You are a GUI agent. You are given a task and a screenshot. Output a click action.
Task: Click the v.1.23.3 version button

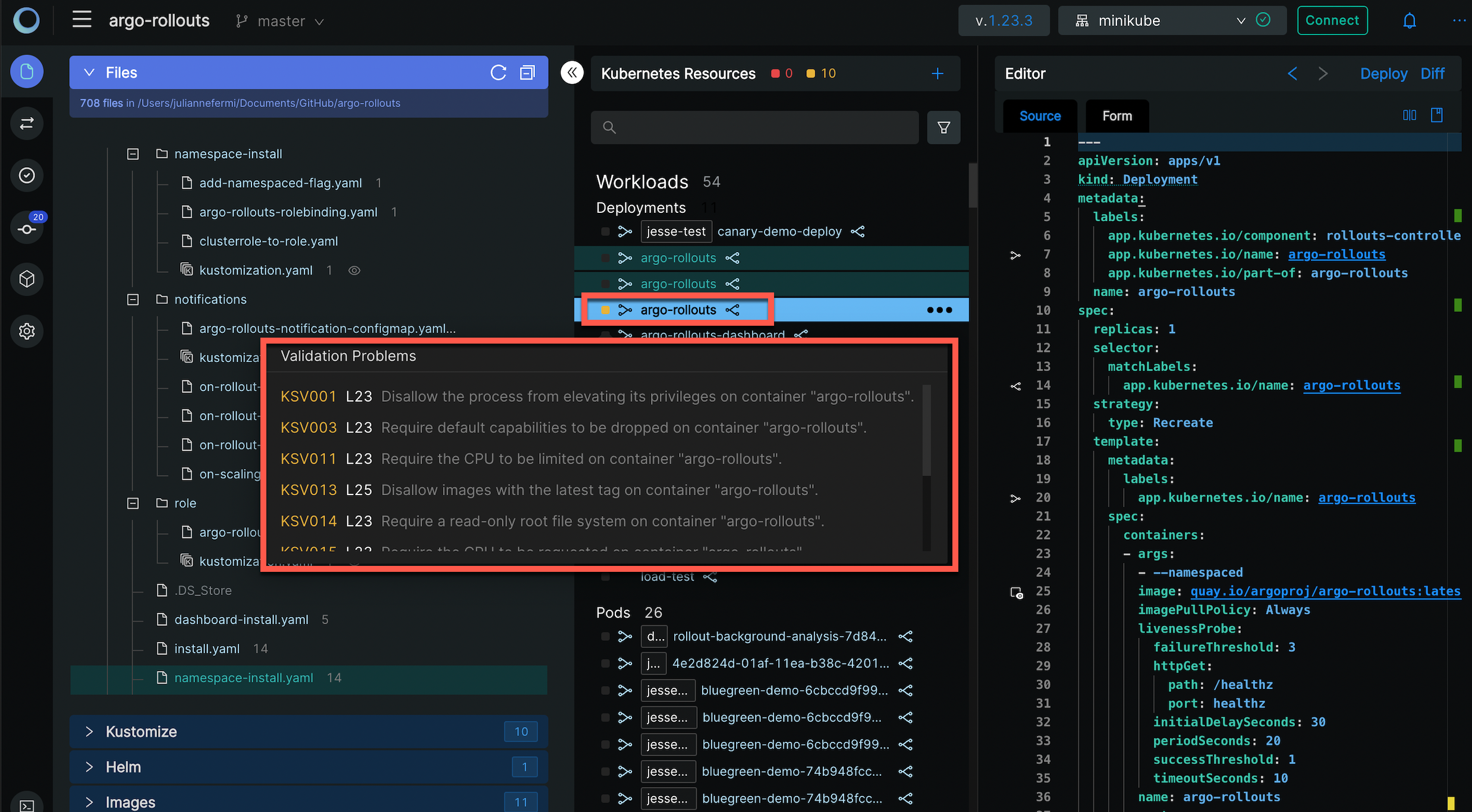coord(1004,21)
